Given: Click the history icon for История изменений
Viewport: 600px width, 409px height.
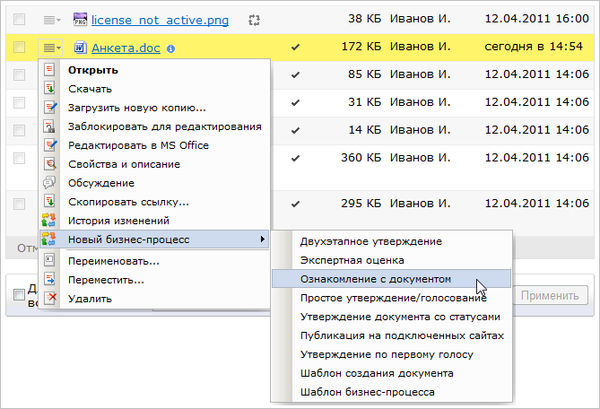Looking at the screenshot, I should 51,221.
